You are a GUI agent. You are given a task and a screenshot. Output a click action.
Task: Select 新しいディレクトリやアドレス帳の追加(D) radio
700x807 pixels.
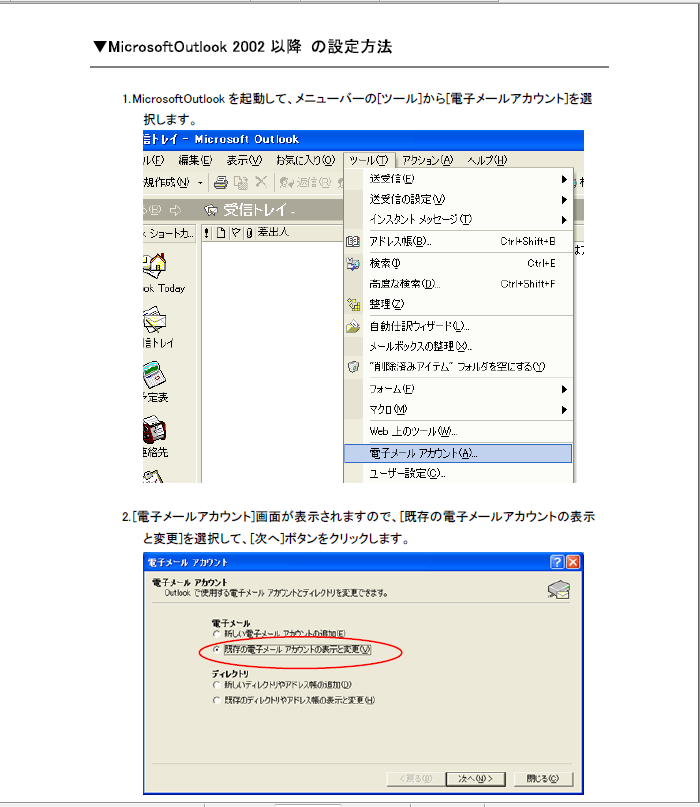217,685
